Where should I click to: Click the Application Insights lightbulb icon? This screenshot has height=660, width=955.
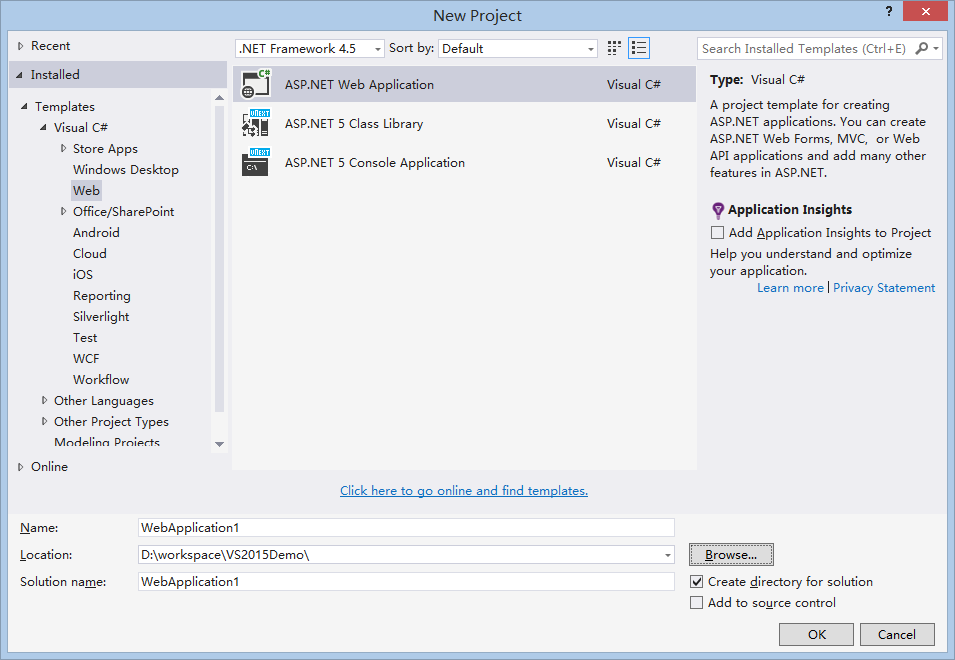click(718, 211)
